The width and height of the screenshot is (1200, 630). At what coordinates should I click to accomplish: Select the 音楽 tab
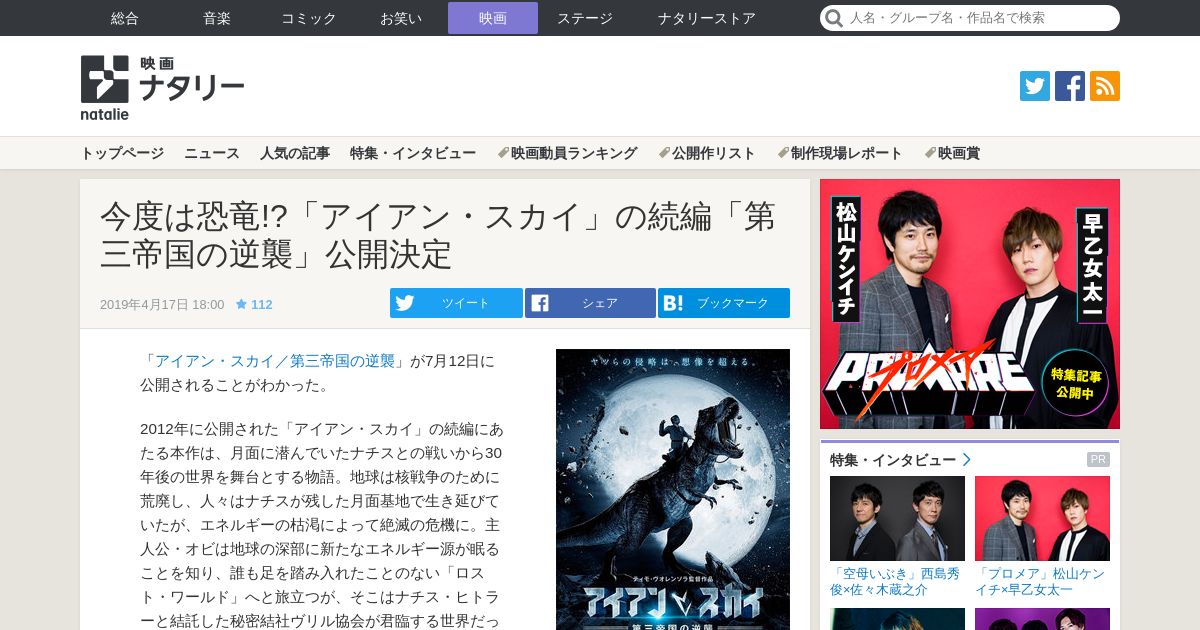217,18
